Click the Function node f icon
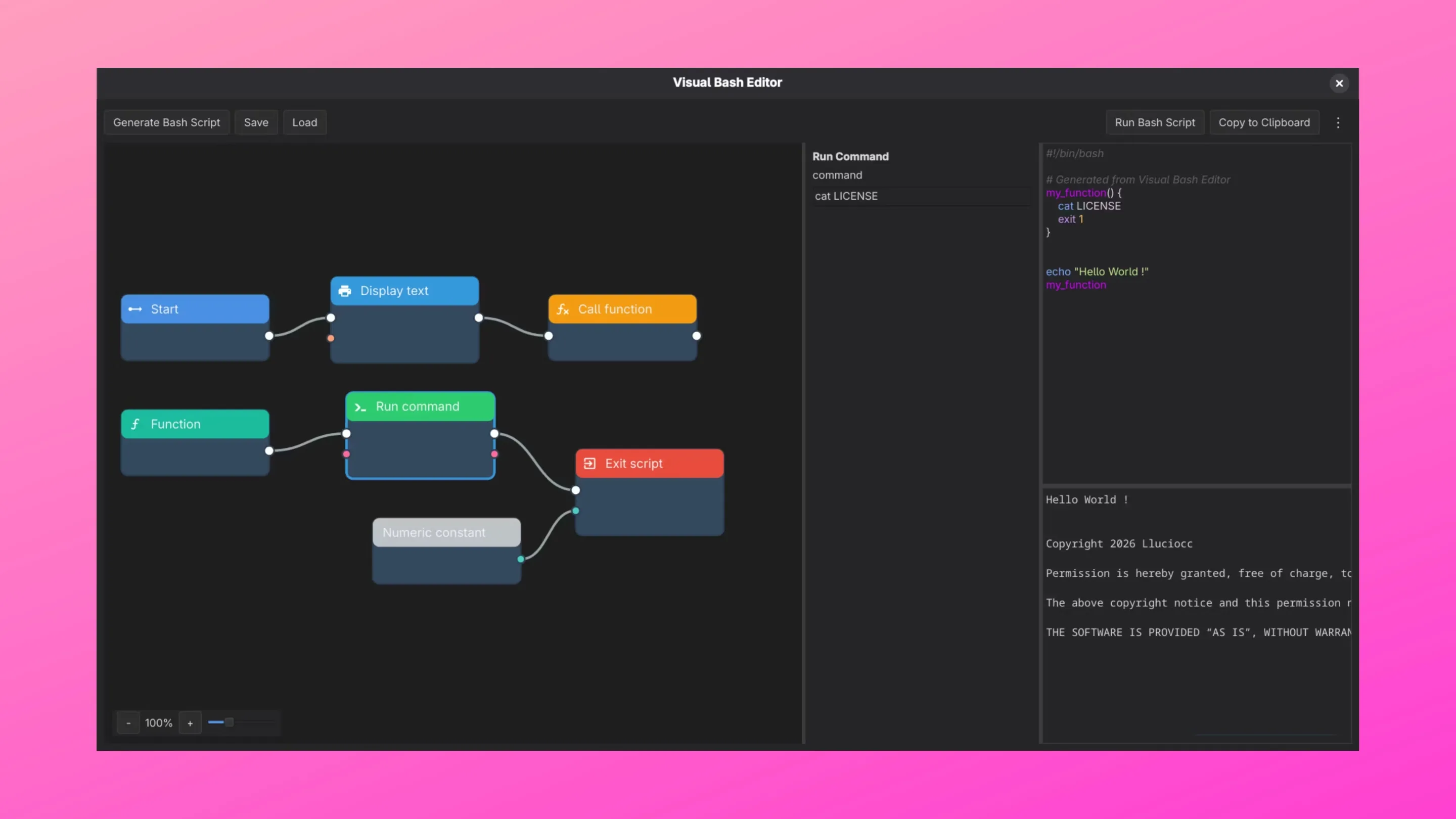The image size is (1456, 819). (135, 424)
